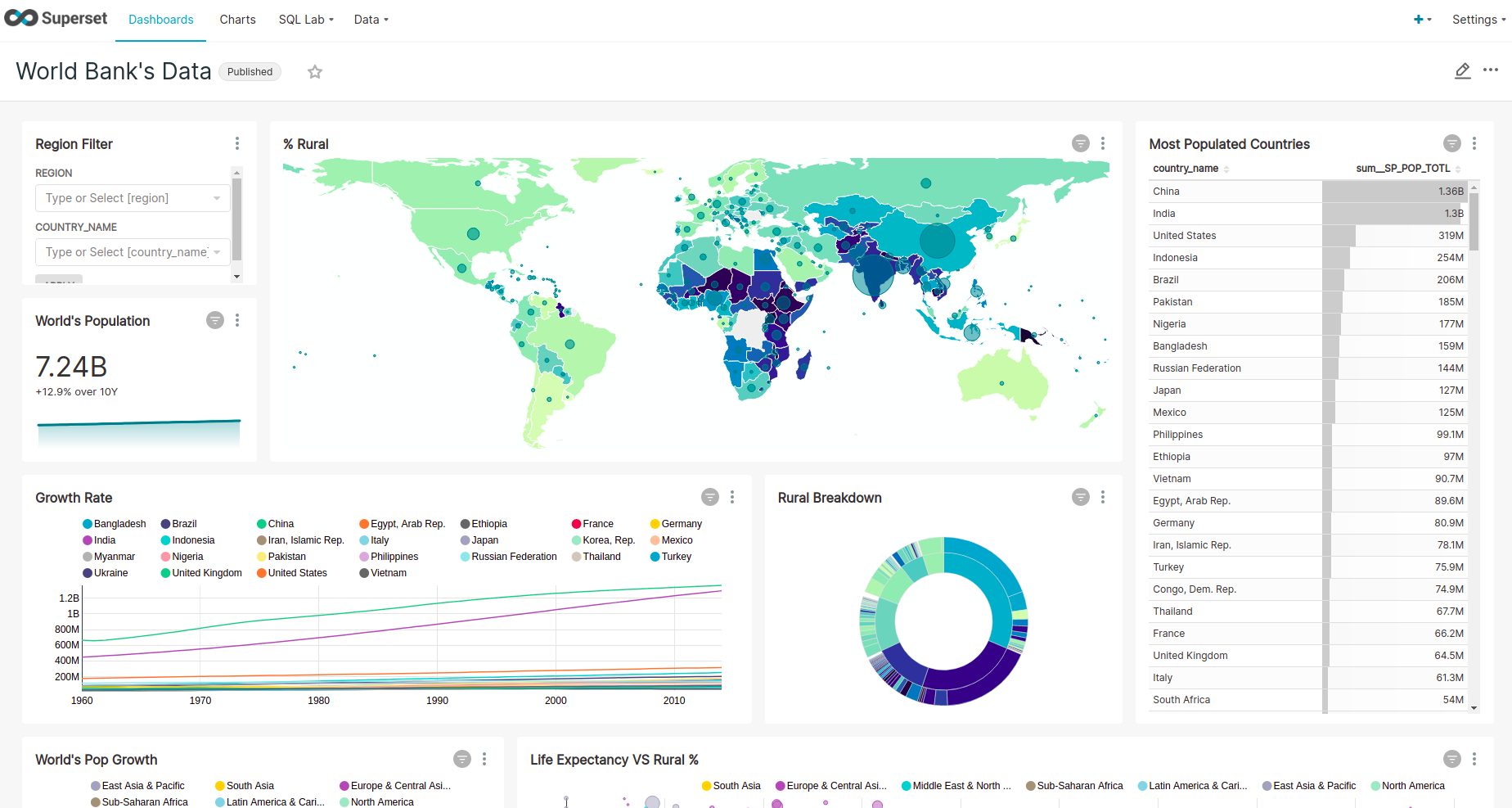Click the filter badge on % Rural chart
The width and height of the screenshot is (1512, 808).
point(1081,144)
